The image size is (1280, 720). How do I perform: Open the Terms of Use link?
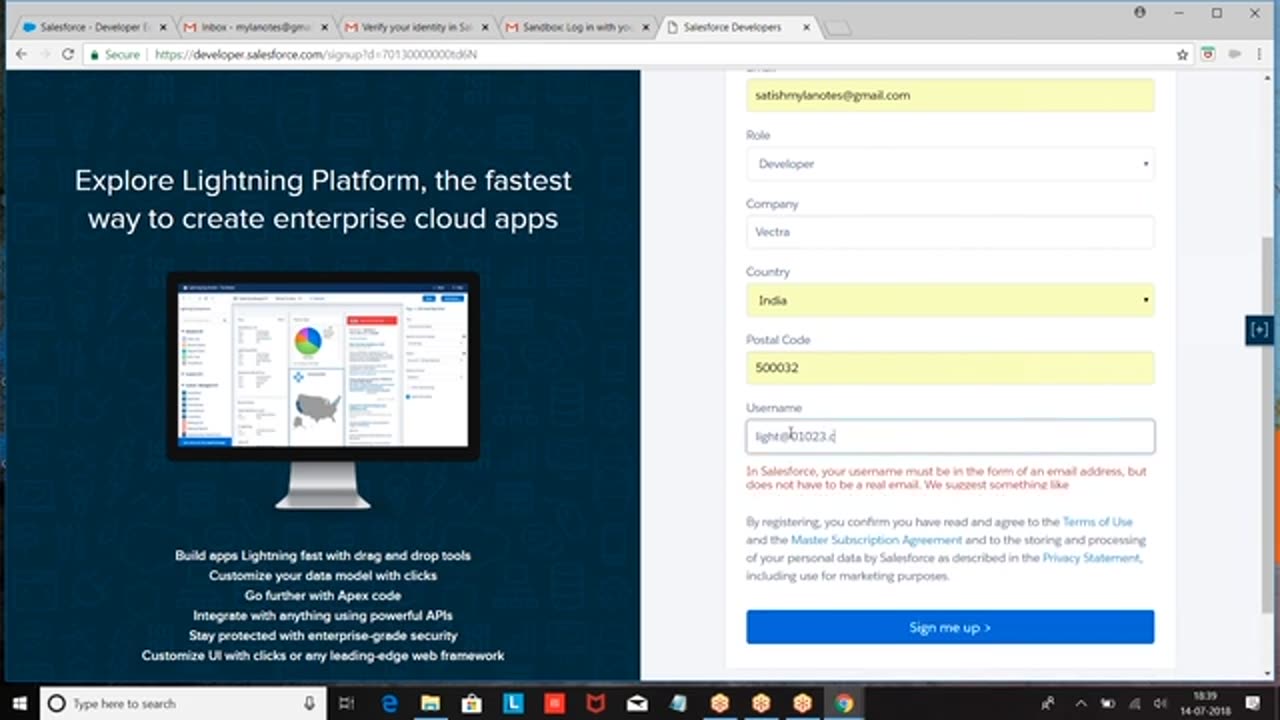pos(1097,522)
